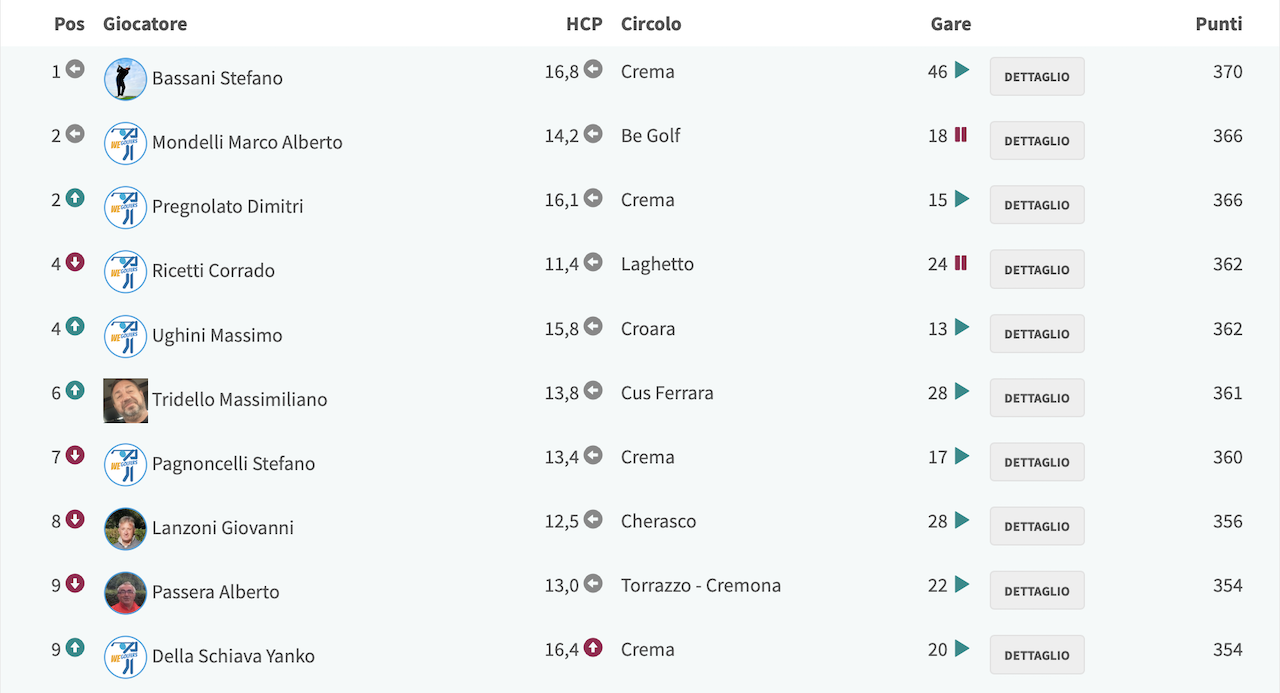Sort the table by Punti column header
This screenshot has width=1280, height=693.
click(x=1219, y=24)
